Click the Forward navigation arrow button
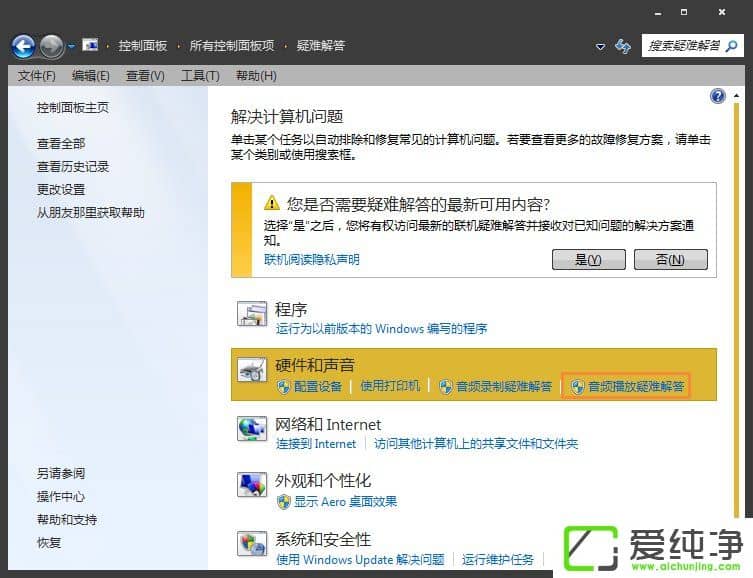 52,46
